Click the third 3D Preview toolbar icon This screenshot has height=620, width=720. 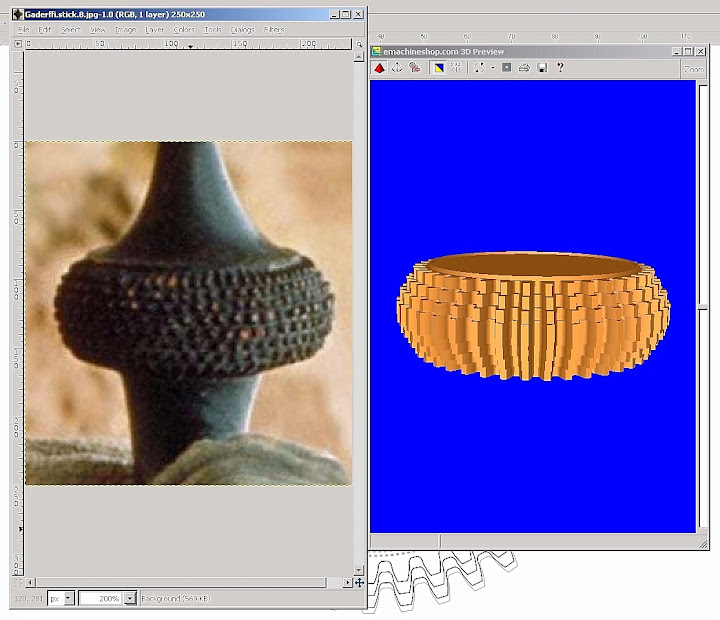pos(415,68)
